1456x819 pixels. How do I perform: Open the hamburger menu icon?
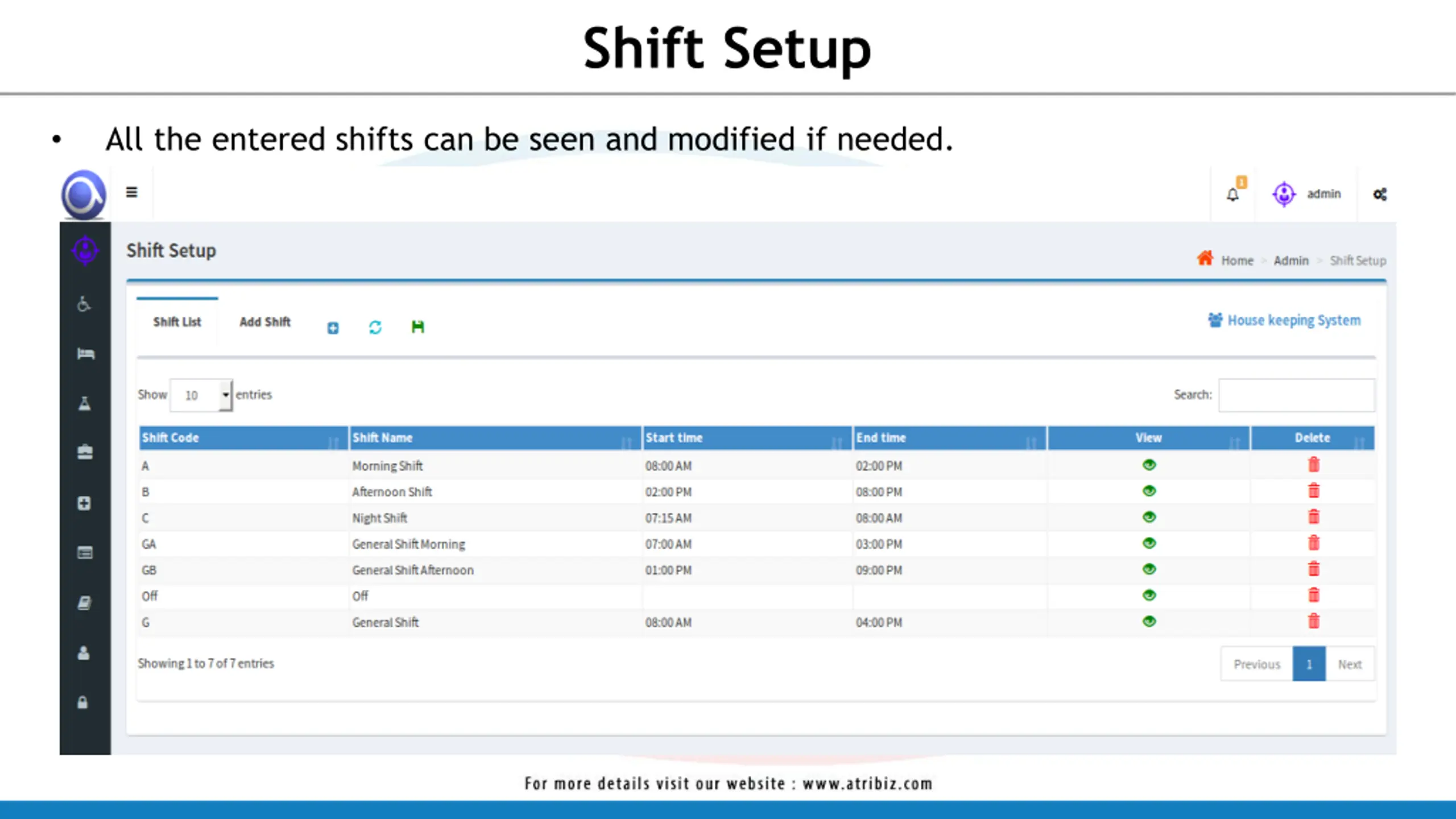pyautogui.click(x=131, y=192)
